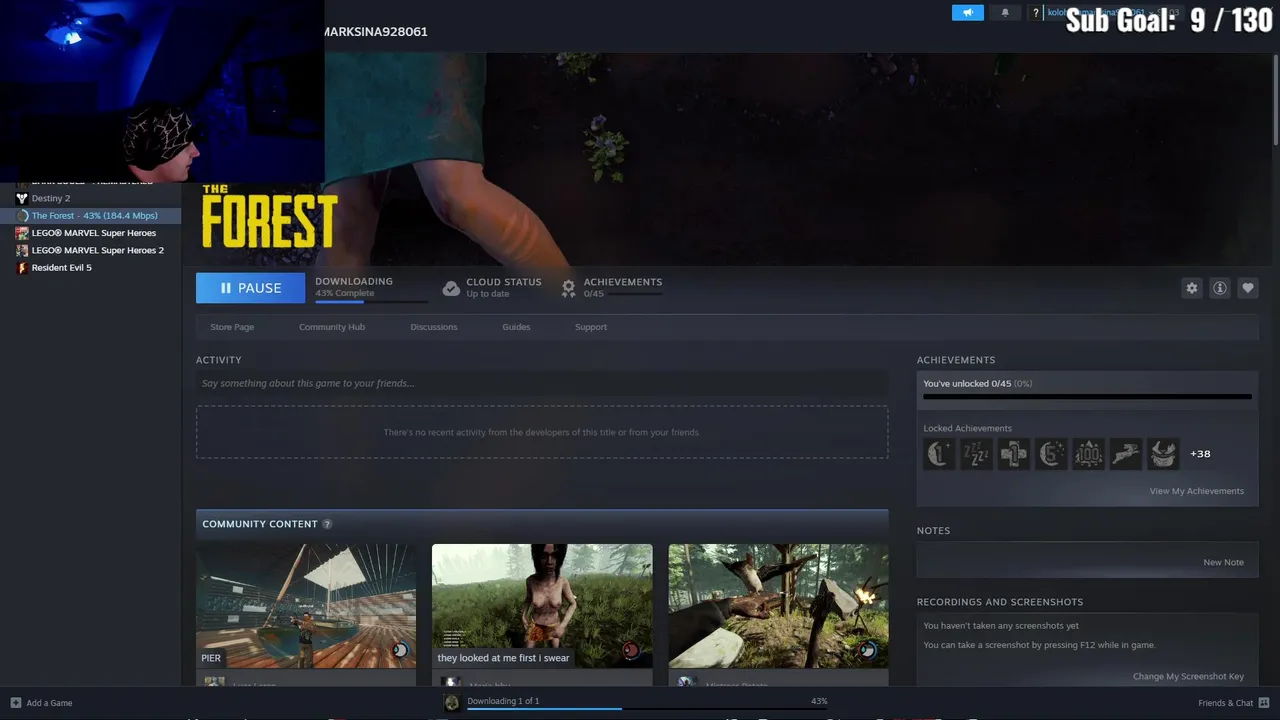Show the remaining +38 locked achievements

pos(1200,454)
